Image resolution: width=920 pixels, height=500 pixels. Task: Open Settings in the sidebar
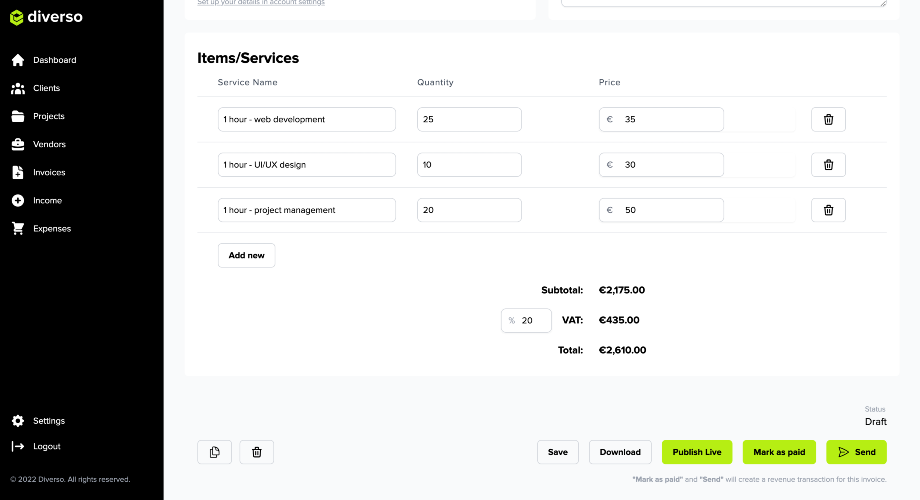tap(48, 421)
